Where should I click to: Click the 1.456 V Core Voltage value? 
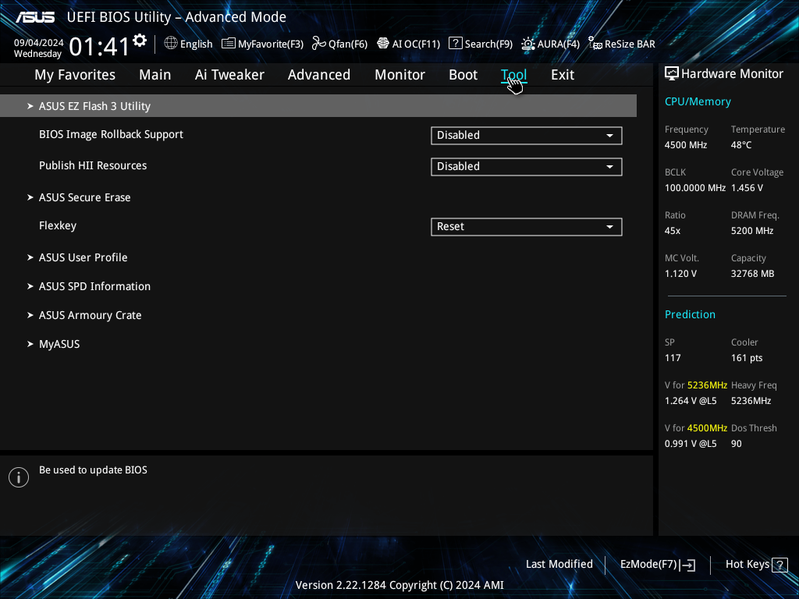(x=747, y=188)
